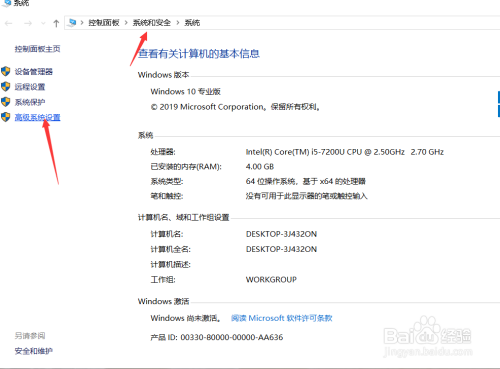The height and width of the screenshot is (369, 500).
Task: Go back with the back arrow
Action: point(9,23)
